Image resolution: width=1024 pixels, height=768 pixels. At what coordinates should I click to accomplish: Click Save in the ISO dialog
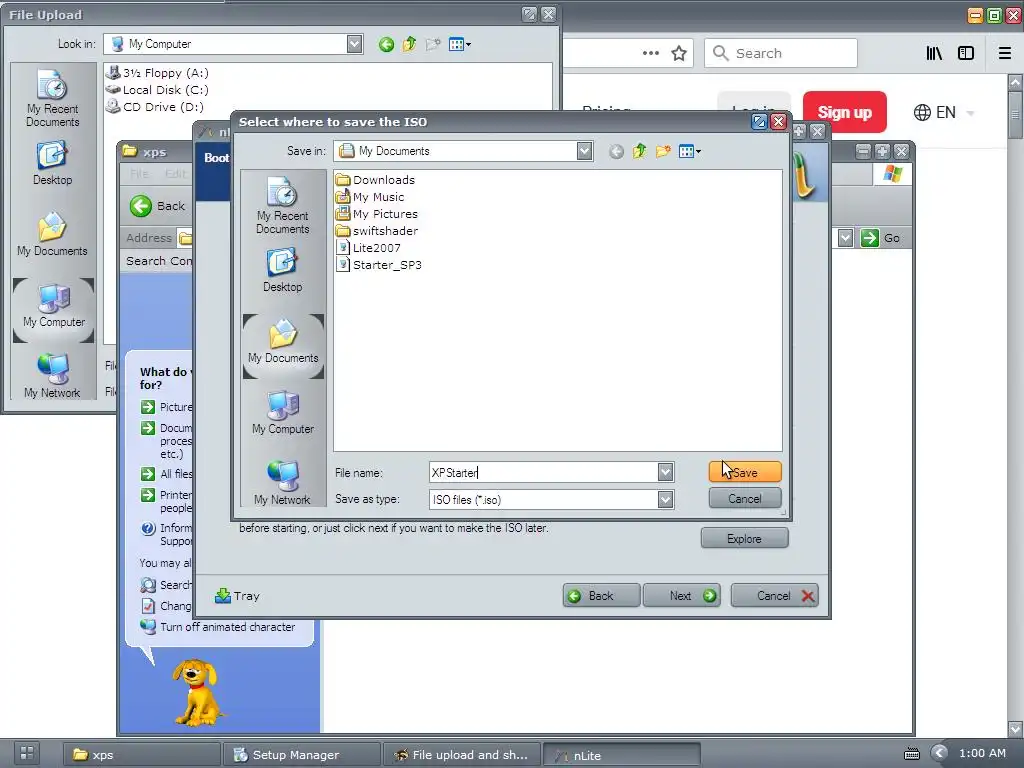[x=744, y=472]
